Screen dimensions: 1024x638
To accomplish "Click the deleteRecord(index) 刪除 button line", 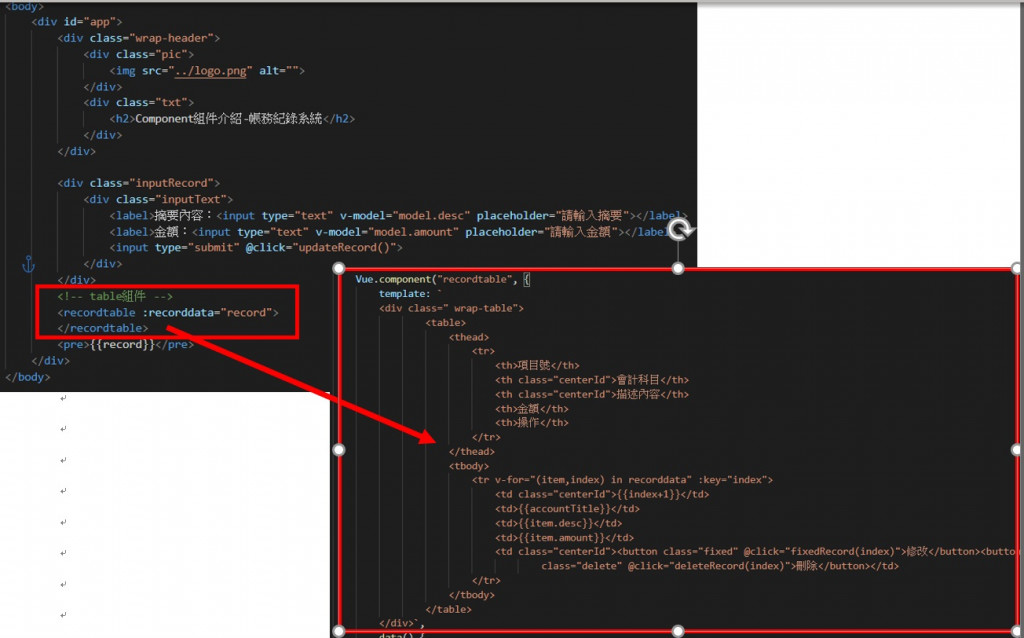I will point(720,566).
